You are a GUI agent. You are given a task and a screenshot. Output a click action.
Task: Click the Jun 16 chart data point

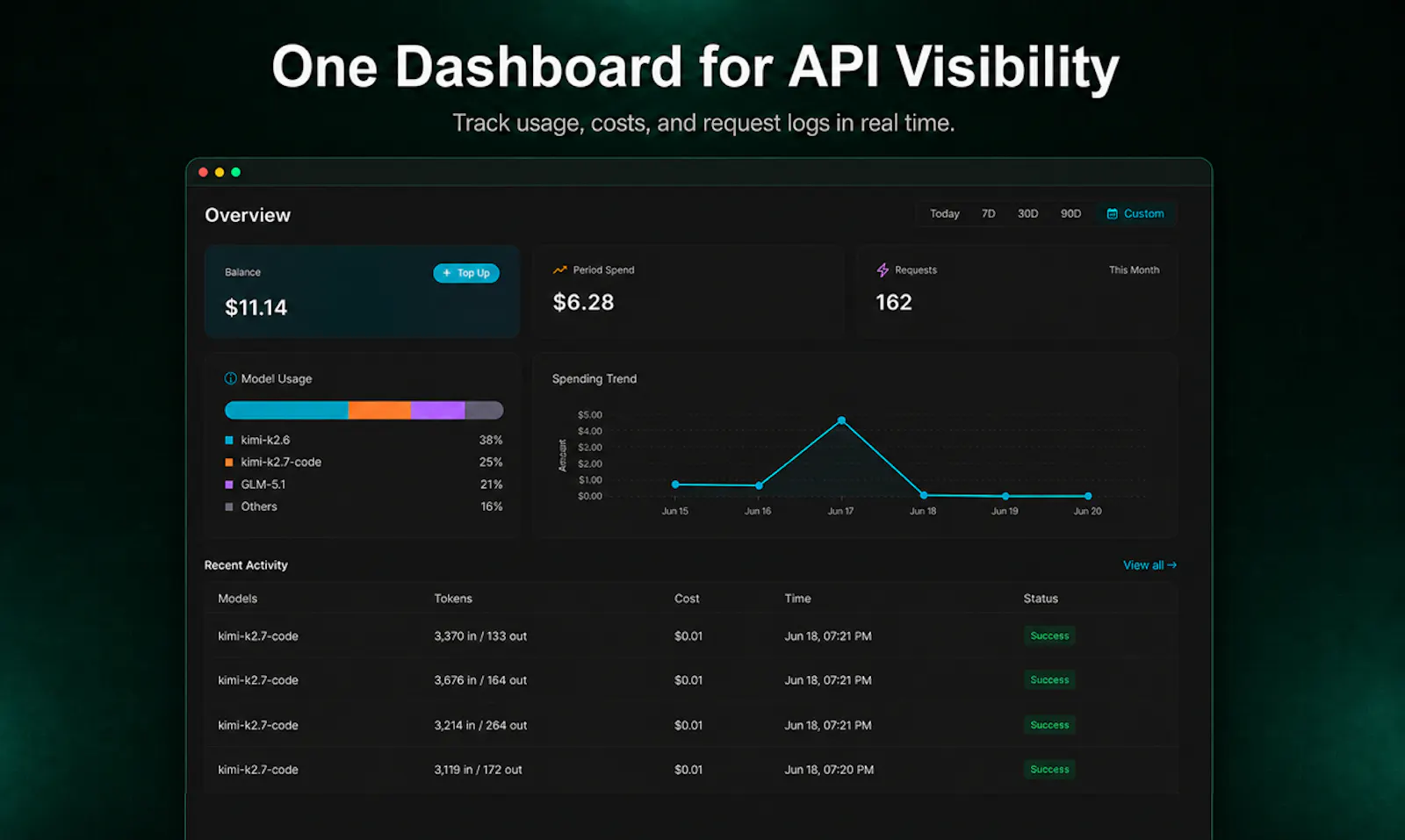tap(759, 485)
